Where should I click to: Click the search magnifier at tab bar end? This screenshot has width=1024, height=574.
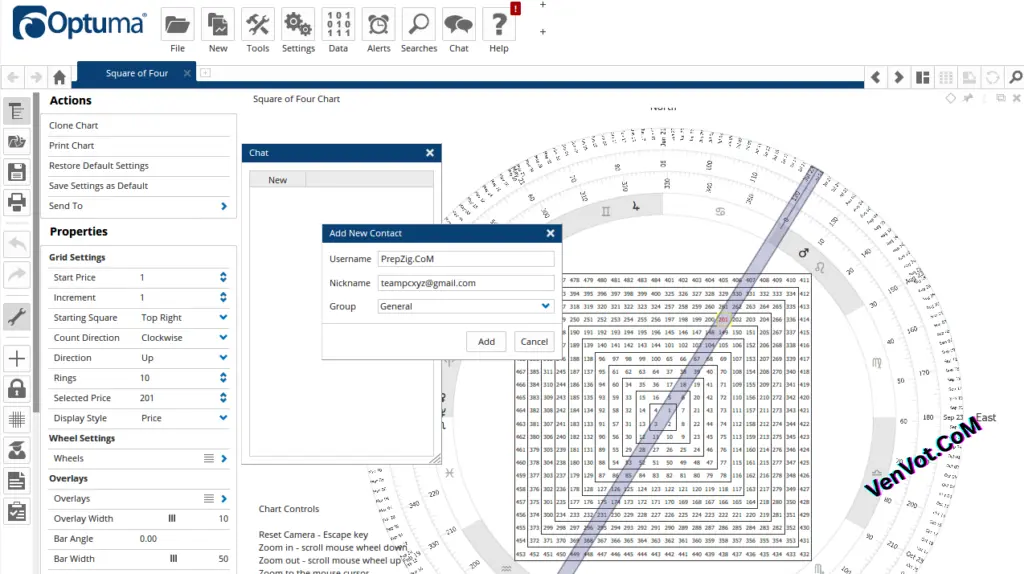tap(1016, 77)
